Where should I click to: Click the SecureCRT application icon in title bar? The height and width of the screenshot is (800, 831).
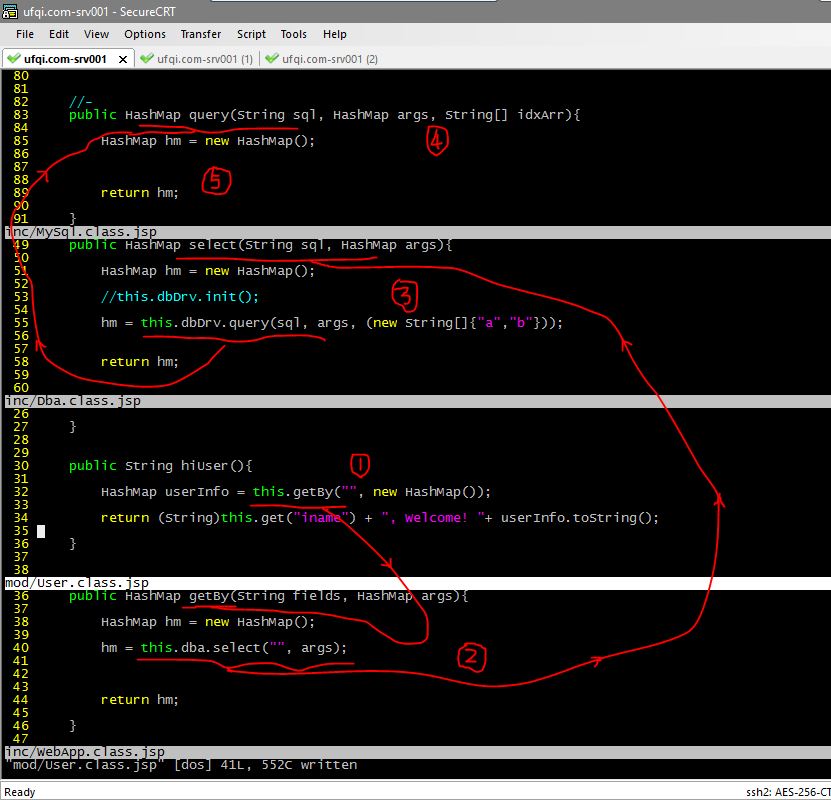click(x=9, y=10)
